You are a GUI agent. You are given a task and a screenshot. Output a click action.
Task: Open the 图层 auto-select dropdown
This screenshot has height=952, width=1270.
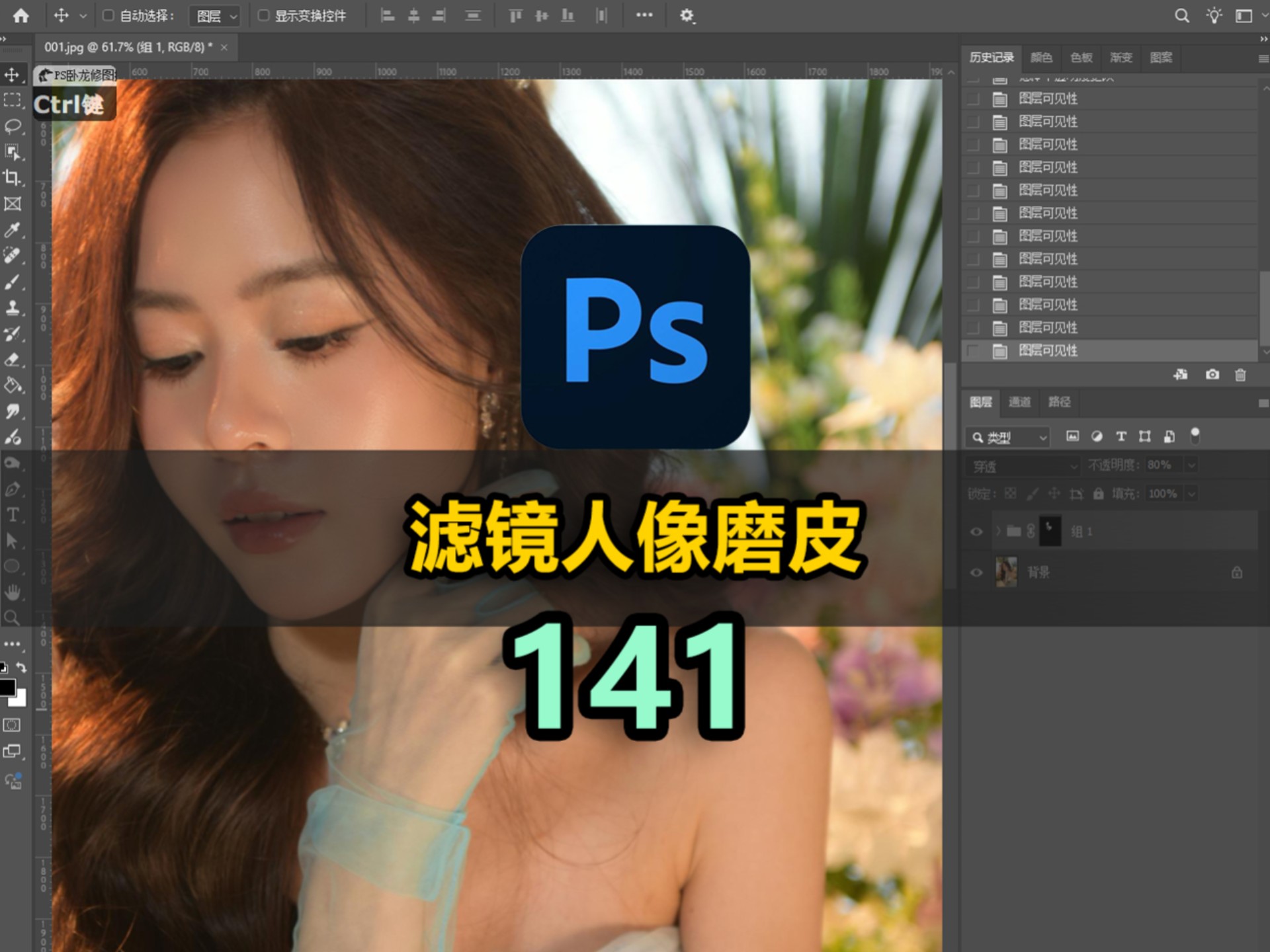point(214,16)
